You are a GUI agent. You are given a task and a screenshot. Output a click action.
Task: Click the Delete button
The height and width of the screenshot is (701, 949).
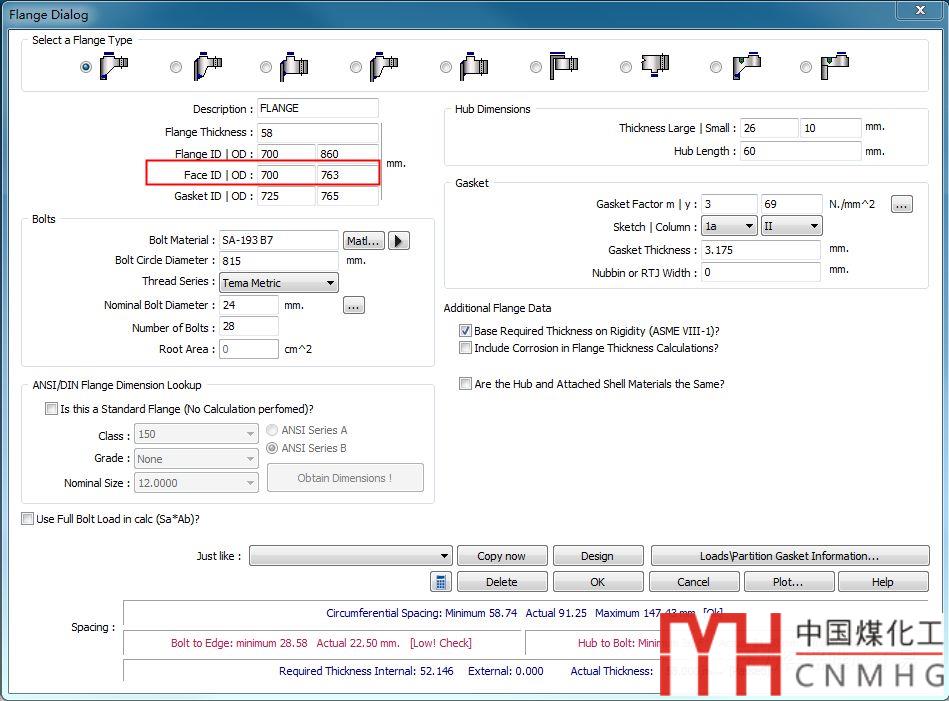[x=502, y=582]
